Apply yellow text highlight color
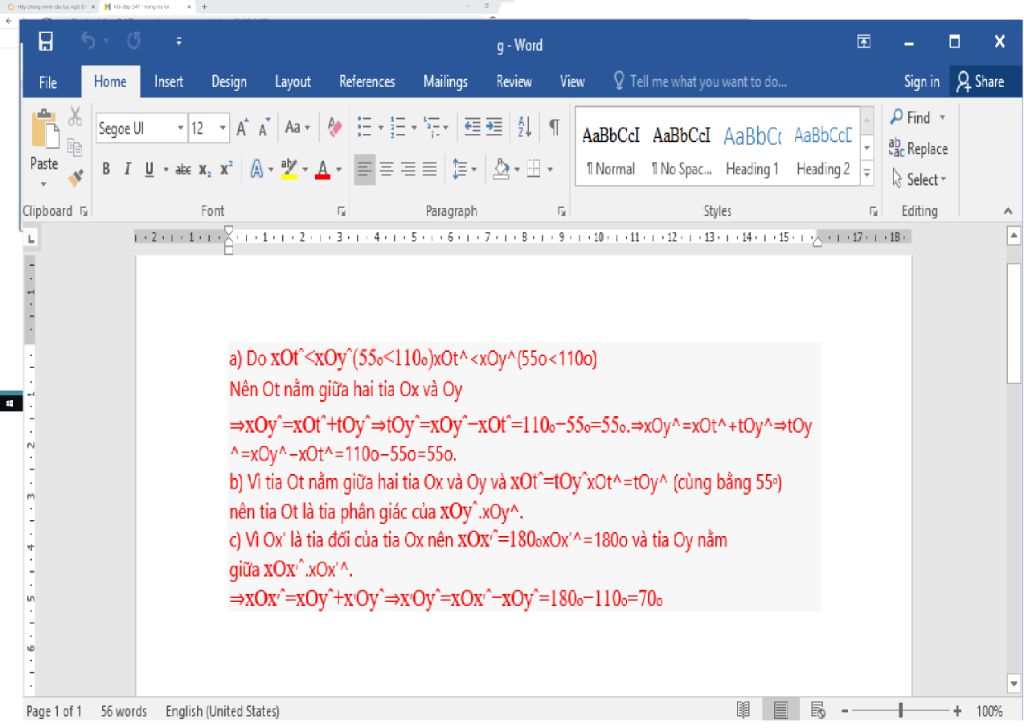The height and width of the screenshot is (728, 1024). click(x=289, y=170)
